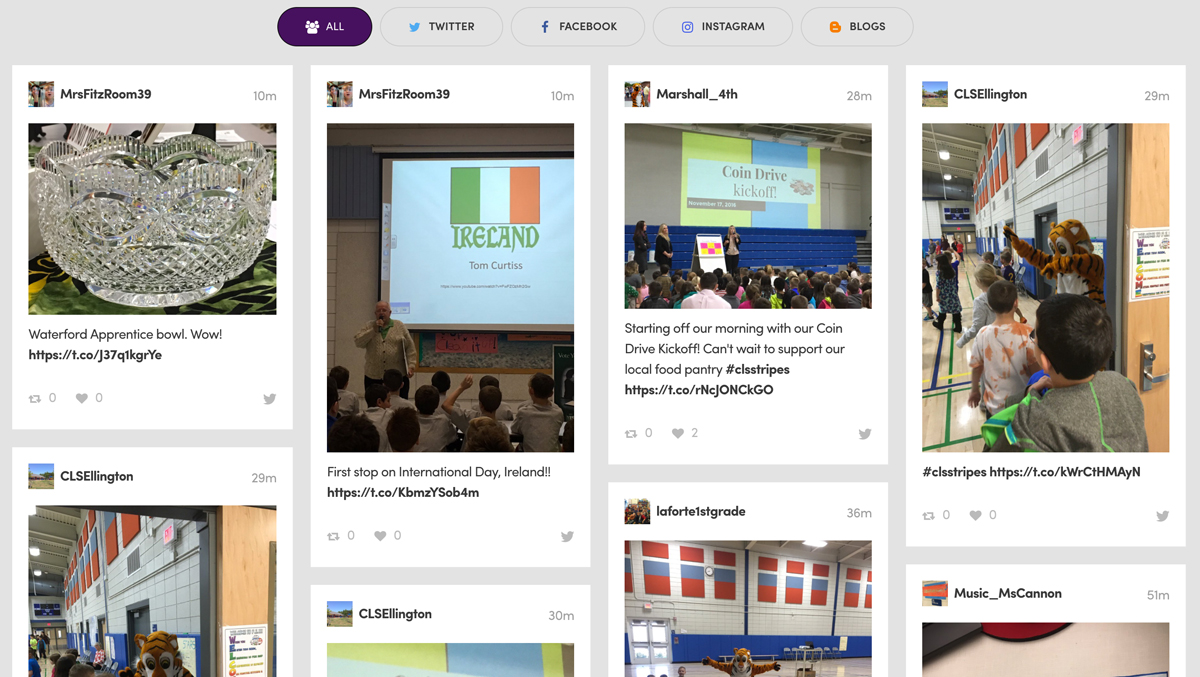Click the Twitter bird on MrsFitzRoom39's bowl post
Image resolution: width=1200 pixels, height=677 pixels.
point(269,398)
